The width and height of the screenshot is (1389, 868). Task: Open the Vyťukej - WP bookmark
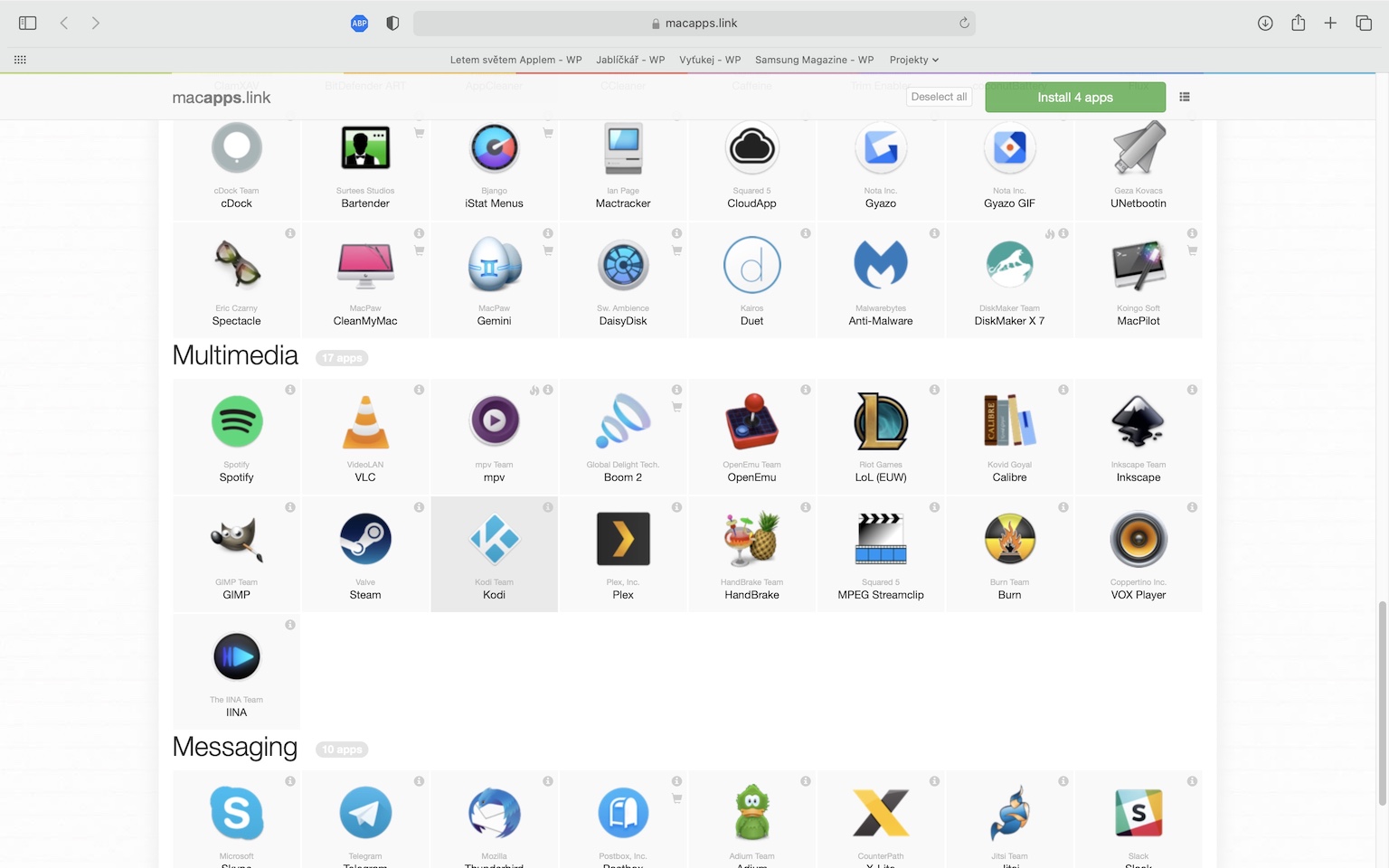tap(710, 60)
